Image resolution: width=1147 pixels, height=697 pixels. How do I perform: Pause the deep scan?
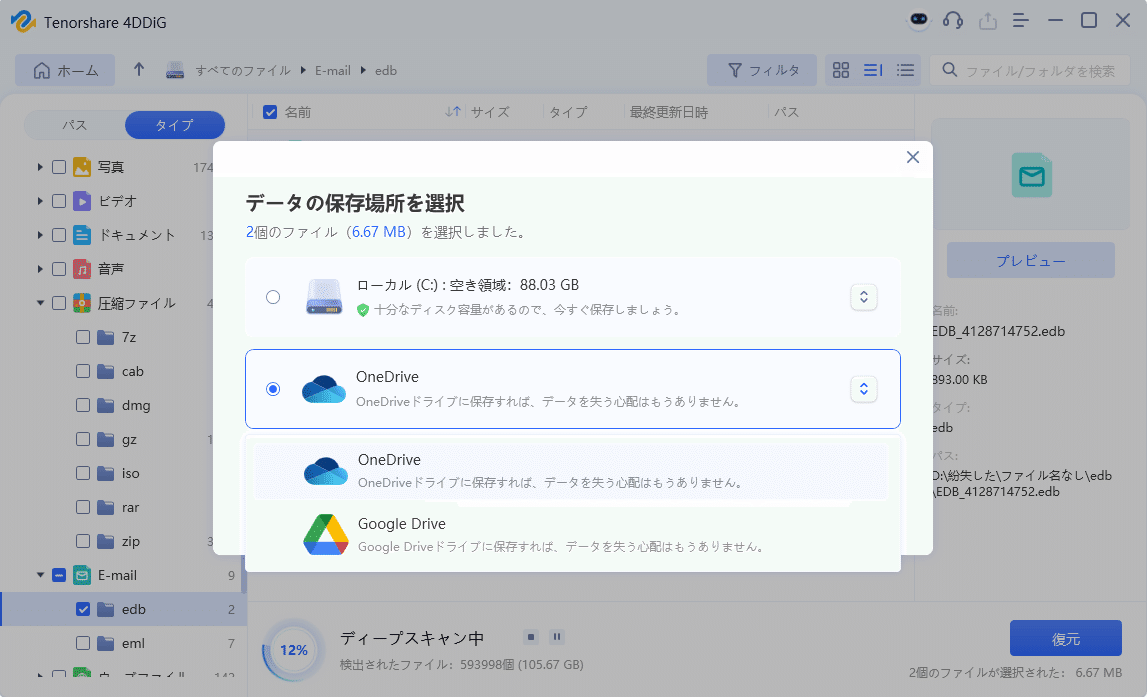(x=557, y=637)
